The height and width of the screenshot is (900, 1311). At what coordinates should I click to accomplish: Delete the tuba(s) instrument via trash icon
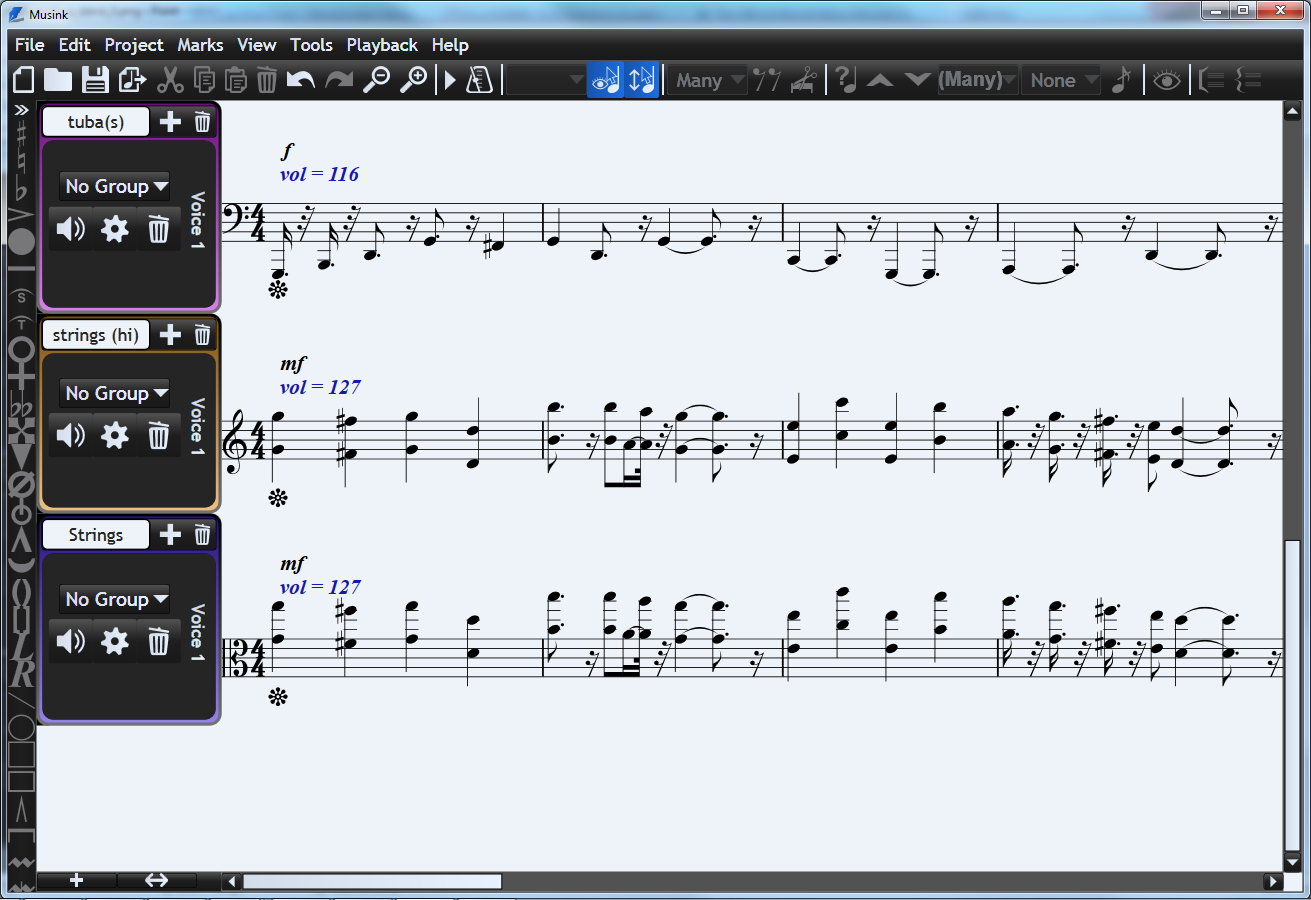(202, 122)
